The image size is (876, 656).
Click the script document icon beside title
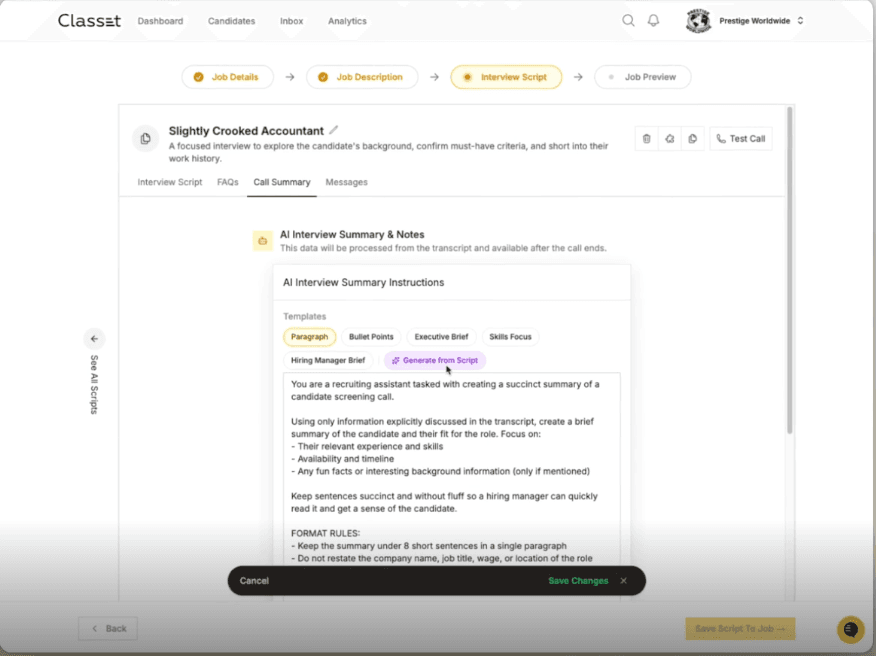[145, 139]
